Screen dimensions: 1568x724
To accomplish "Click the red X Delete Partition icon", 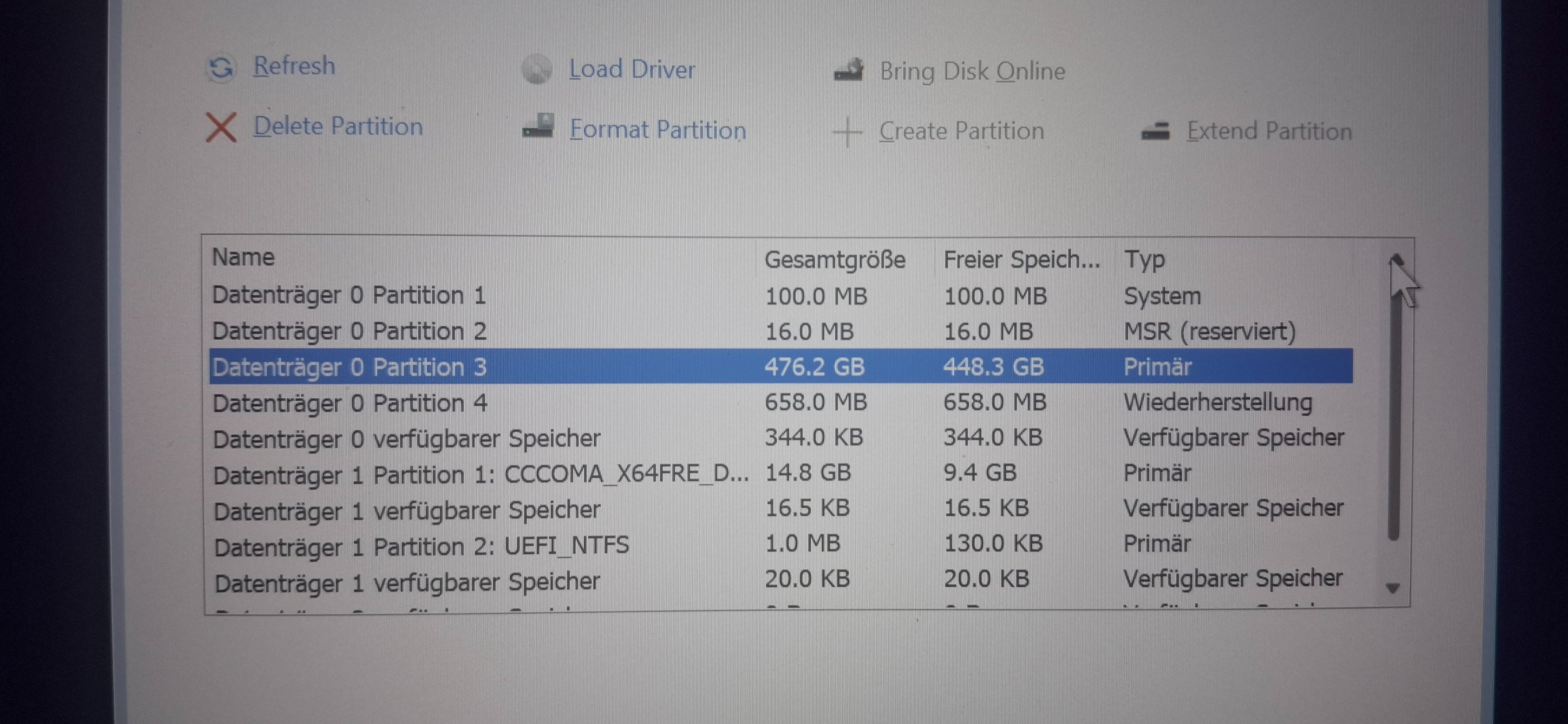I will pos(221,127).
